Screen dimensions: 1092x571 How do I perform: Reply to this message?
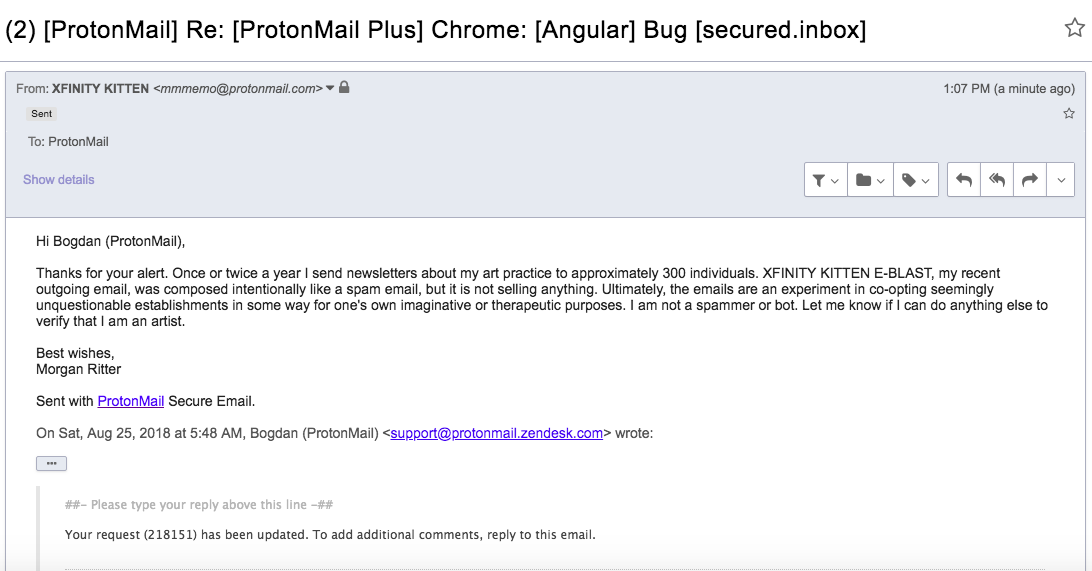(x=964, y=180)
